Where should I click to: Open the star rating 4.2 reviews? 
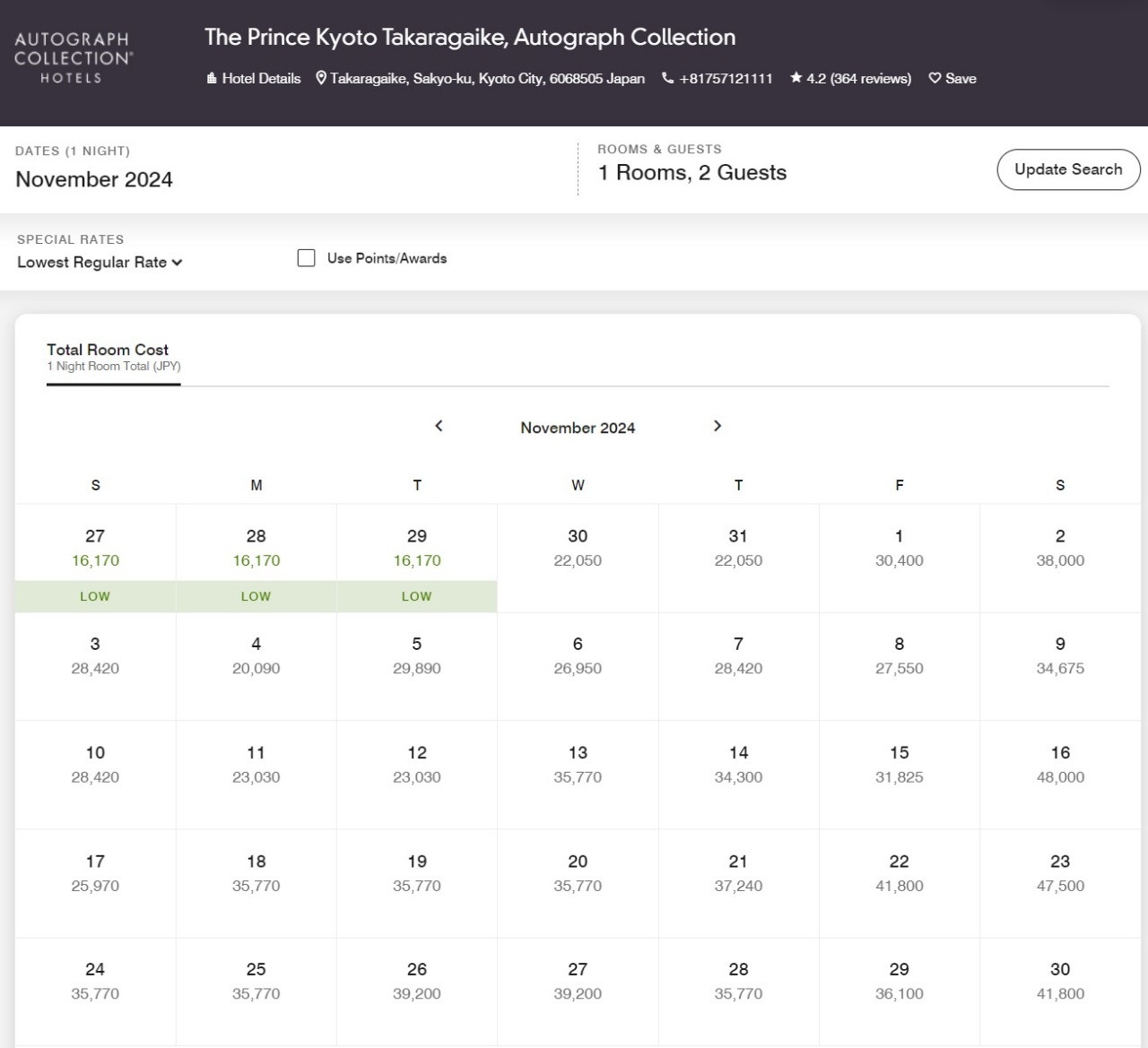click(850, 79)
